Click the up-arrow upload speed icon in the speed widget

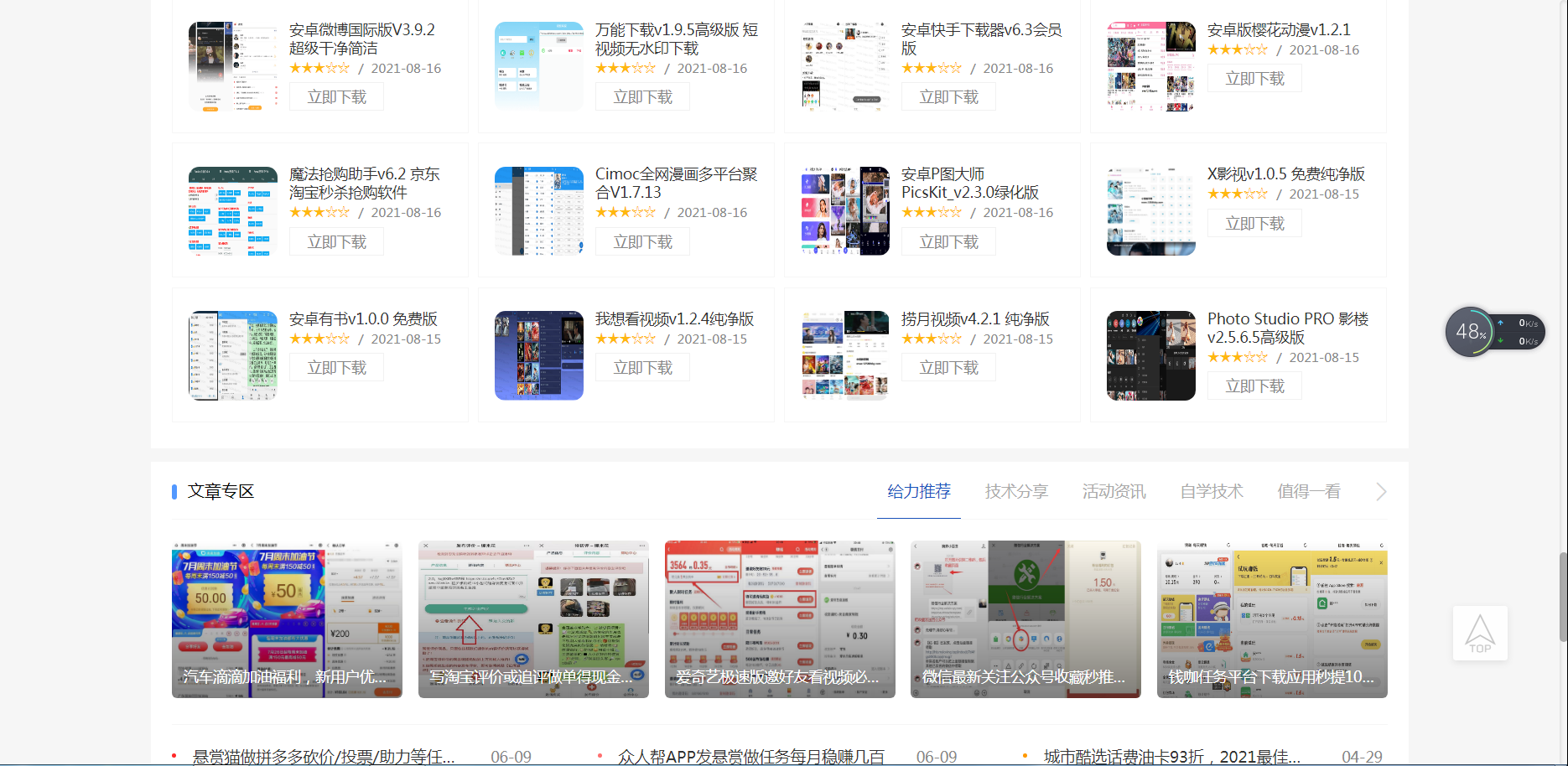(x=1499, y=322)
